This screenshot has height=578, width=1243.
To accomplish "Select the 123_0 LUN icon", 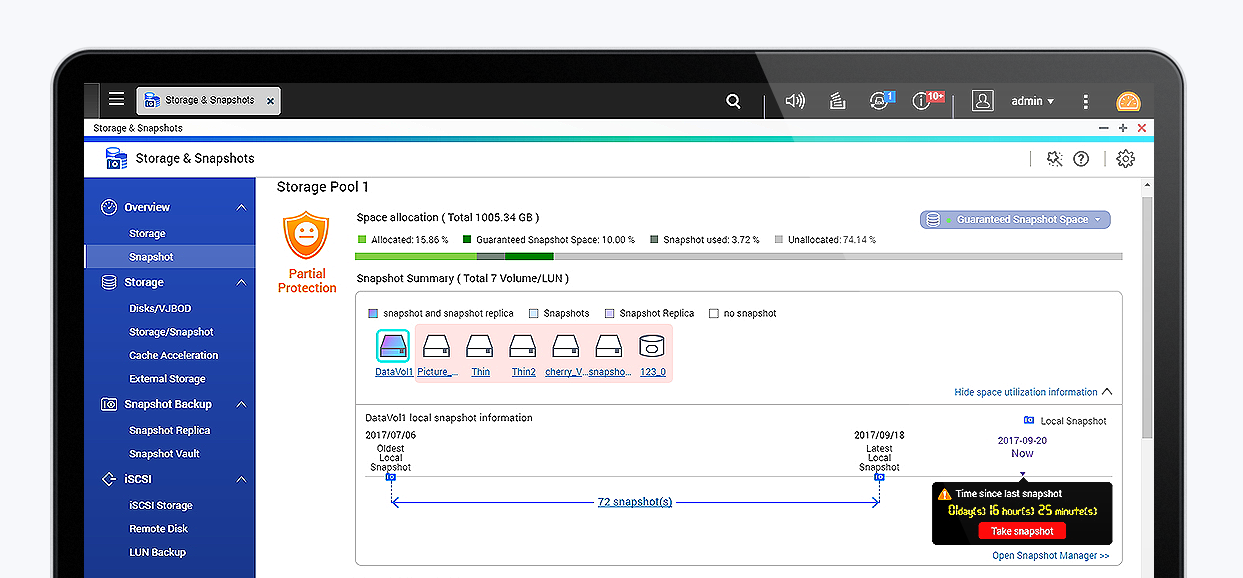I will point(652,346).
